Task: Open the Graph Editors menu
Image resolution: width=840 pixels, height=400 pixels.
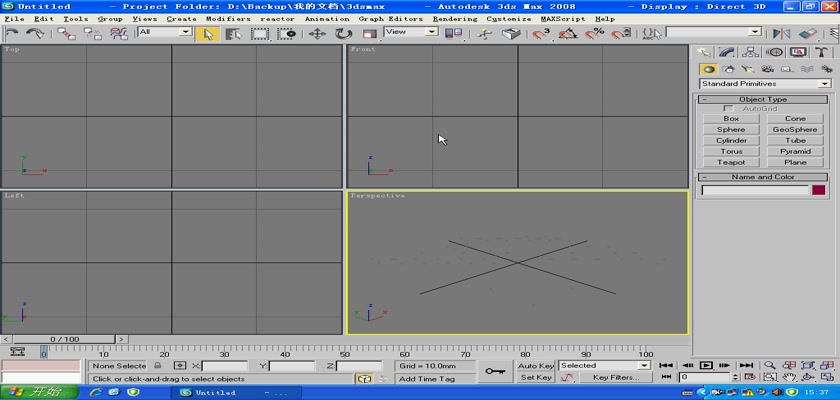Action: [x=391, y=19]
